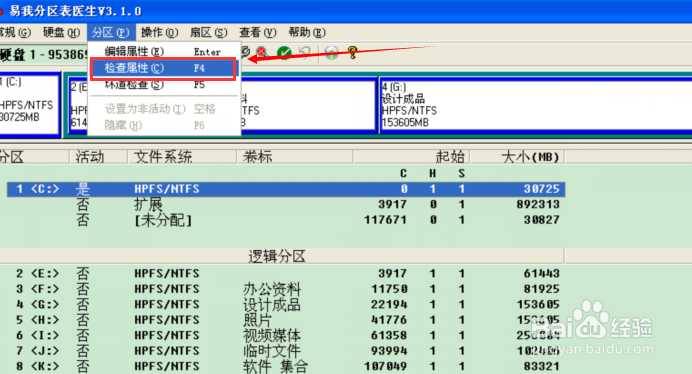The width and height of the screenshot is (692, 374).
Task: Choose 坏道检查(S) from the partition menu
Action: coord(164,85)
